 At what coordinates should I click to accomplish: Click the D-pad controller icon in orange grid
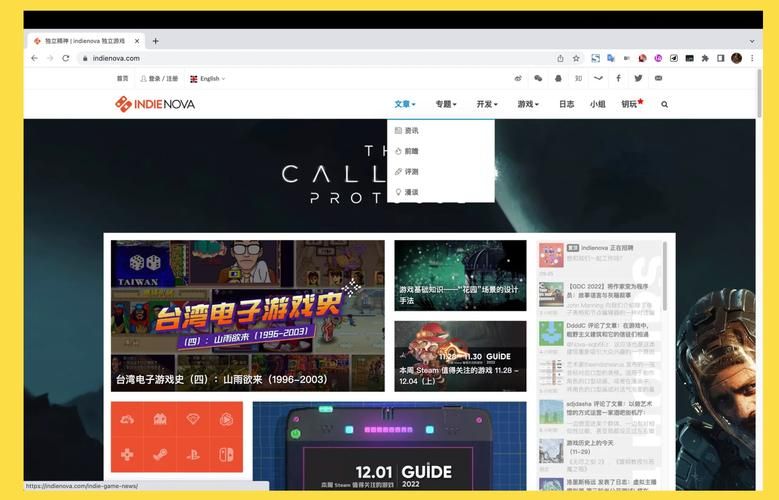pyautogui.click(x=127, y=454)
